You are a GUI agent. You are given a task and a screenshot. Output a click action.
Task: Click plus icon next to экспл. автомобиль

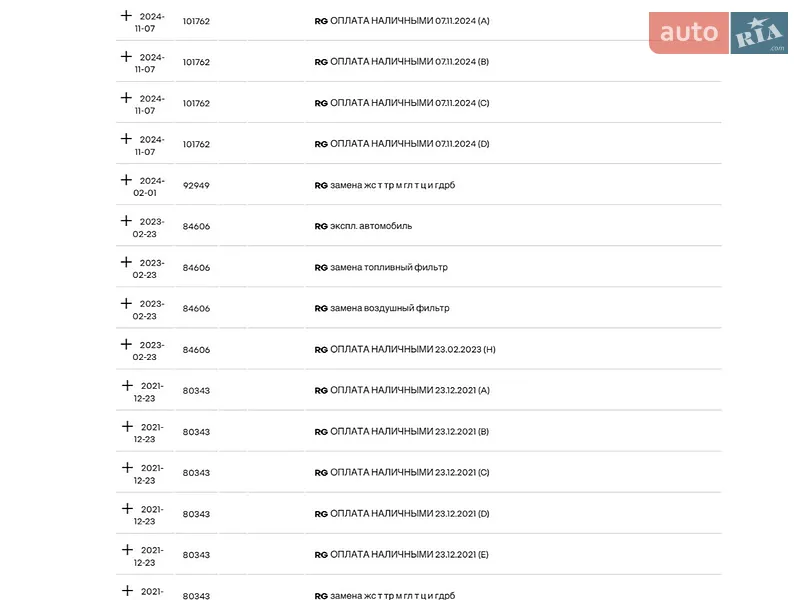point(126,221)
